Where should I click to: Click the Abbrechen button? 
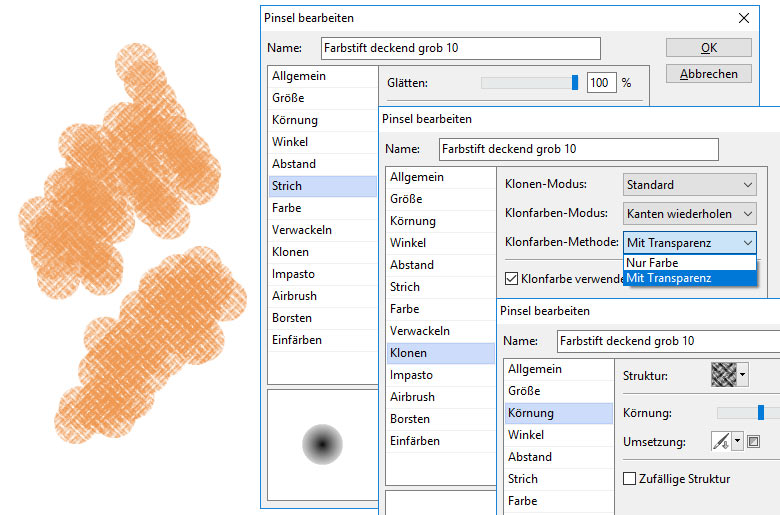coord(708,74)
